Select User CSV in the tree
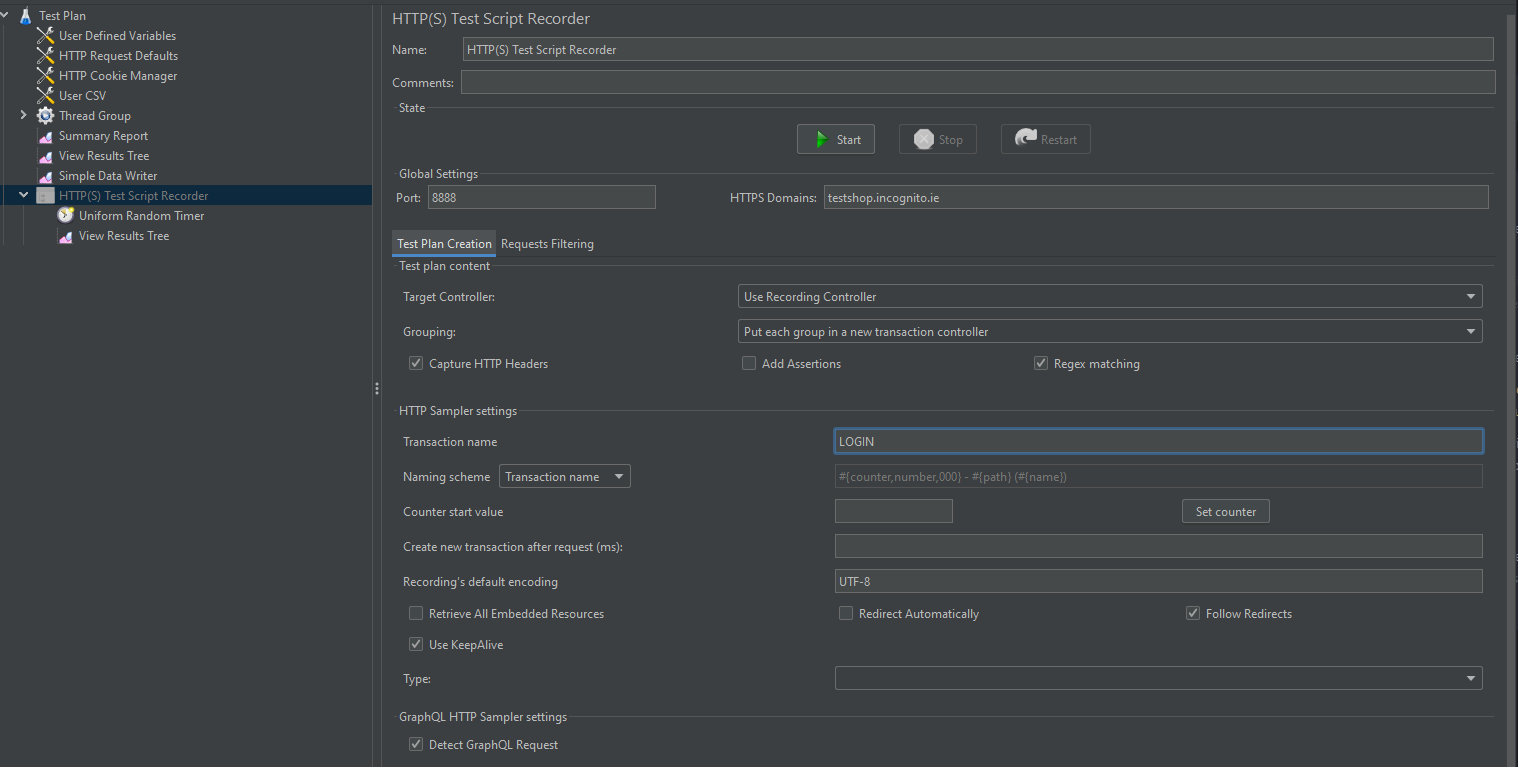 coord(82,96)
